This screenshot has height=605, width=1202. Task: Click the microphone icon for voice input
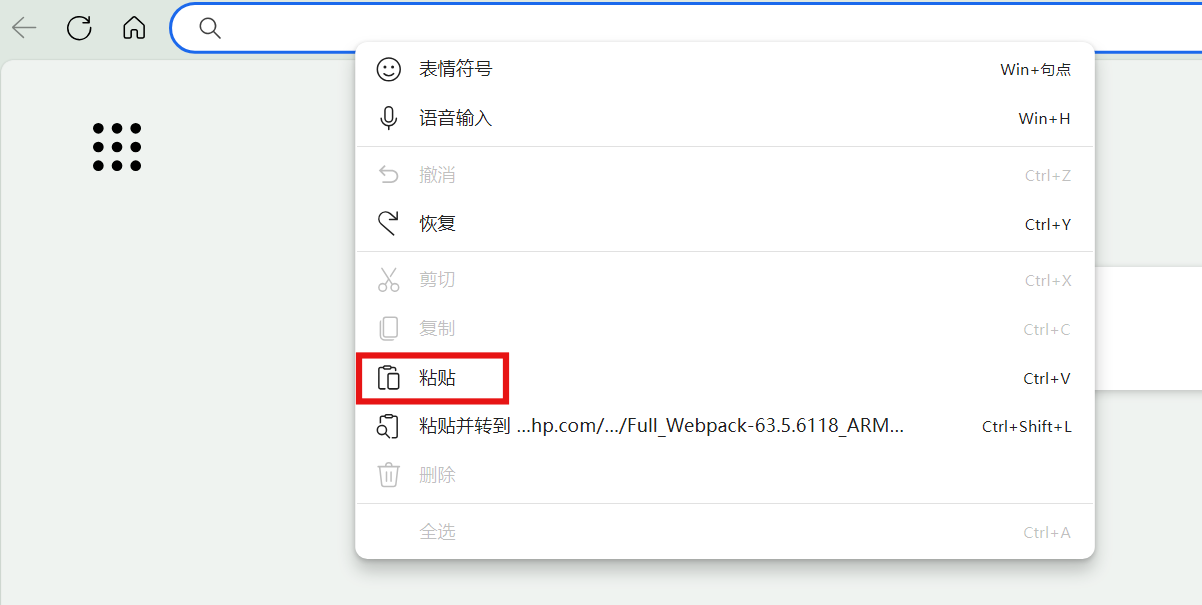tap(388, 118)
